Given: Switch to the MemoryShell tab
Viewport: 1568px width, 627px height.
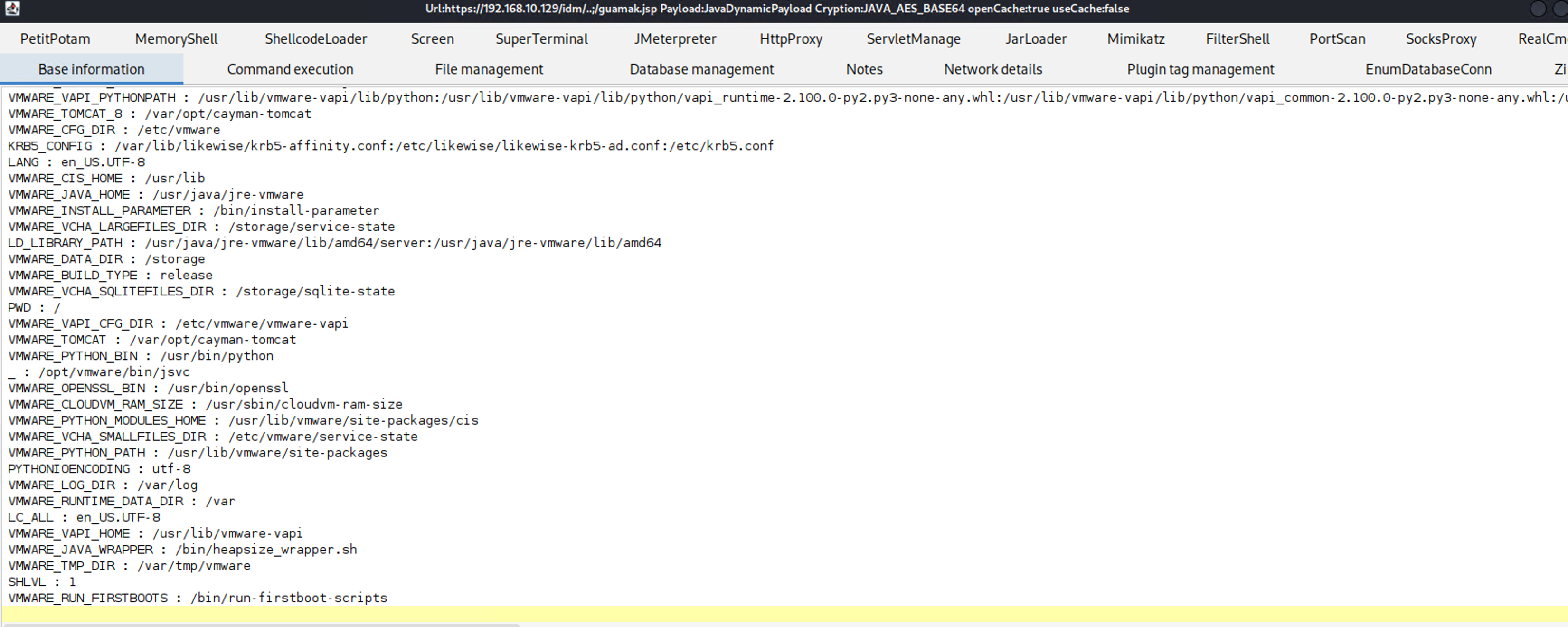Looking at the screenshot, I should pos(176,39).
